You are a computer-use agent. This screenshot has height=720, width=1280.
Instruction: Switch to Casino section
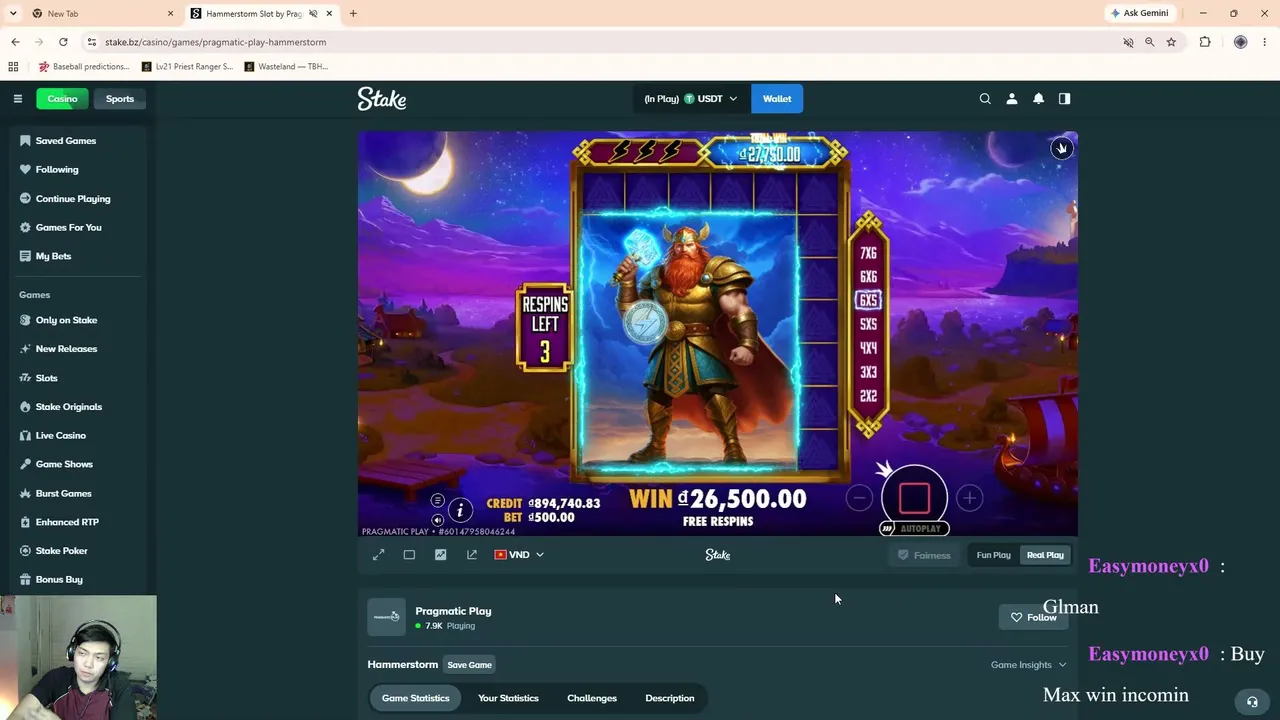[62, 99]
